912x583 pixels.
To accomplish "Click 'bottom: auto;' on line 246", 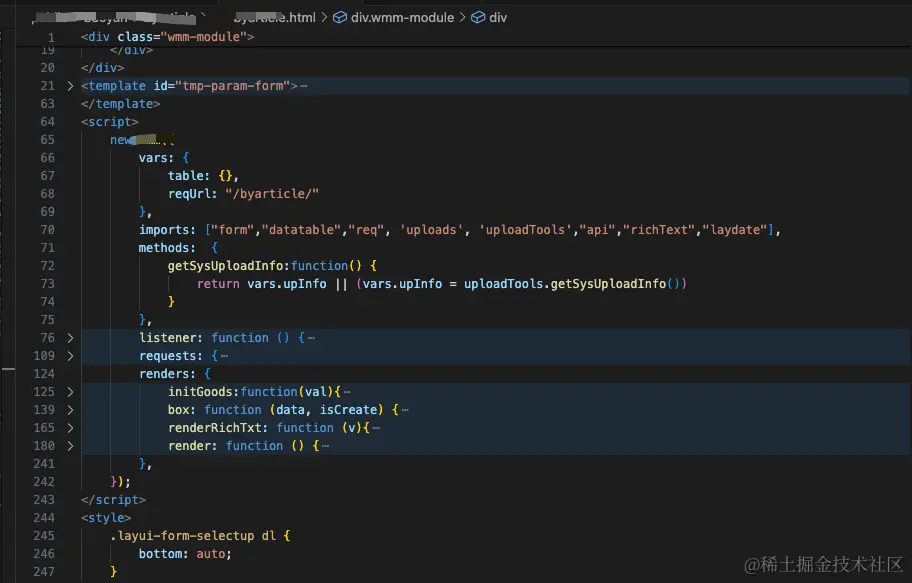I will (x=185, y=554).
